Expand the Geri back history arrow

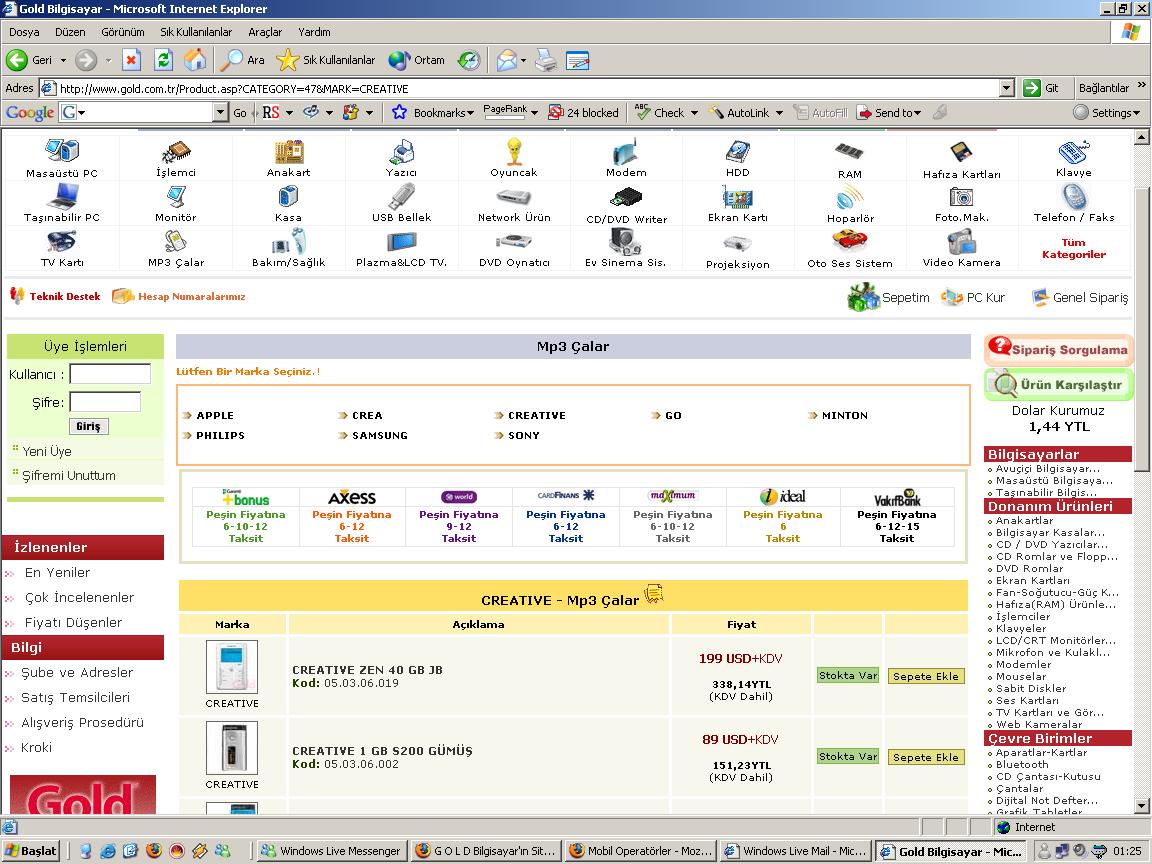(63, 60)
